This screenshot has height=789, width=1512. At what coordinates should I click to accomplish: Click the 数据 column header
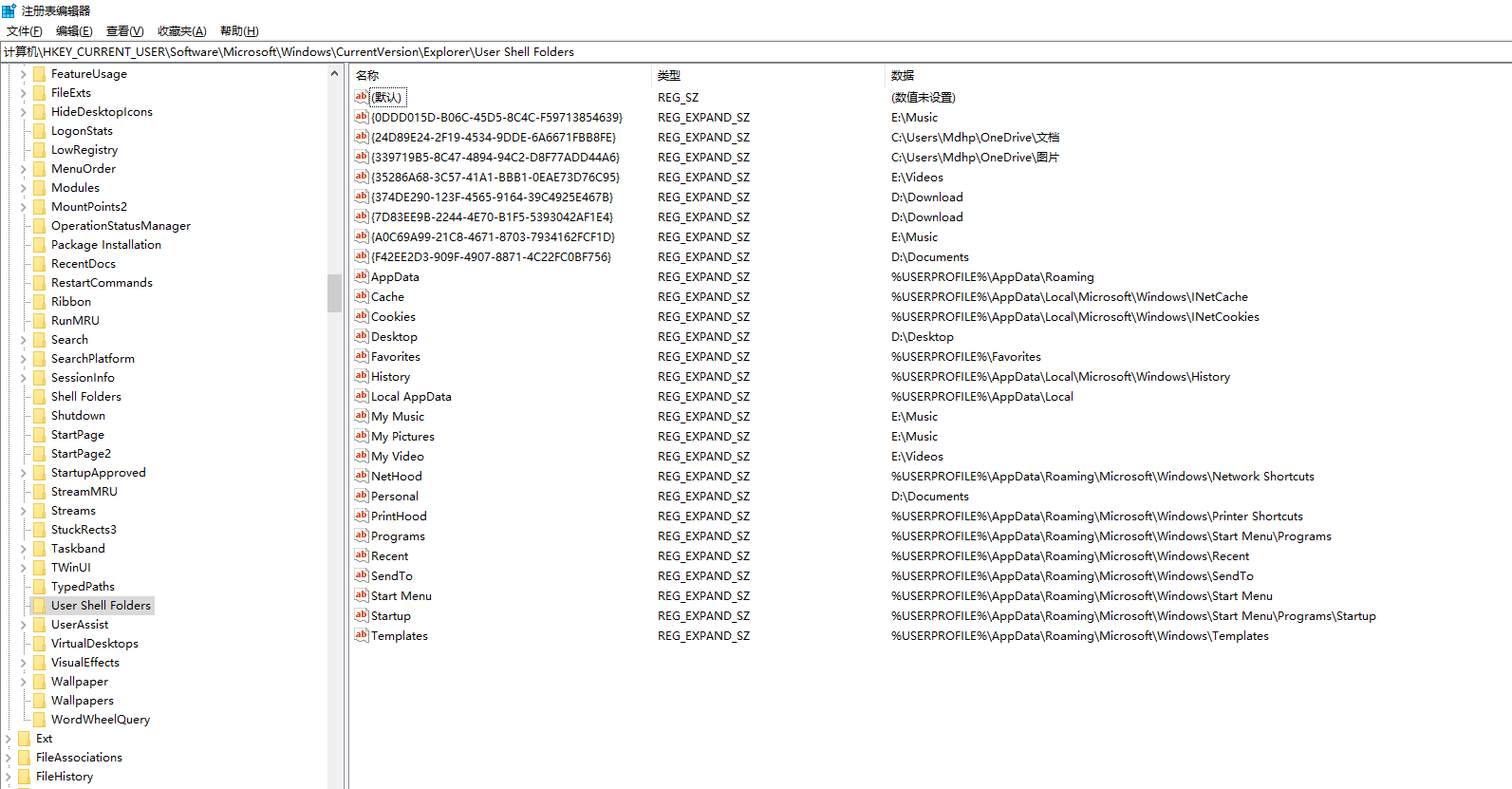(1198, 75)
